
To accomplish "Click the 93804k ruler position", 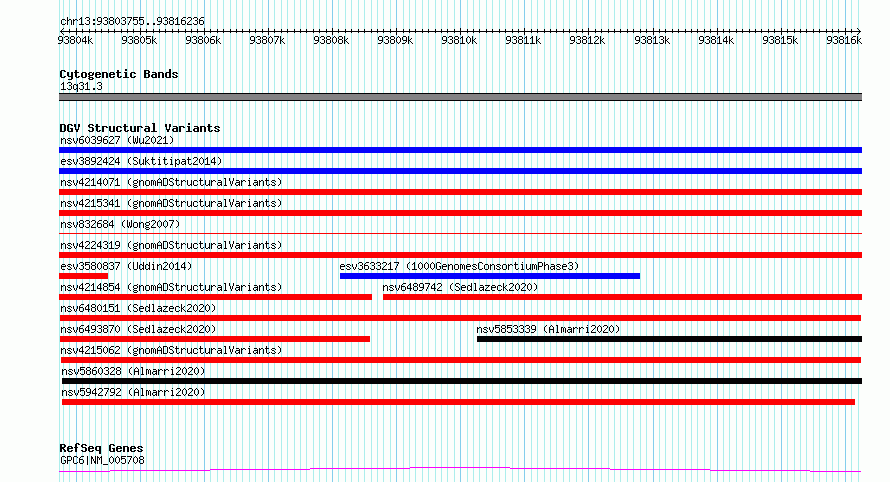I will [x=75, y=40].
